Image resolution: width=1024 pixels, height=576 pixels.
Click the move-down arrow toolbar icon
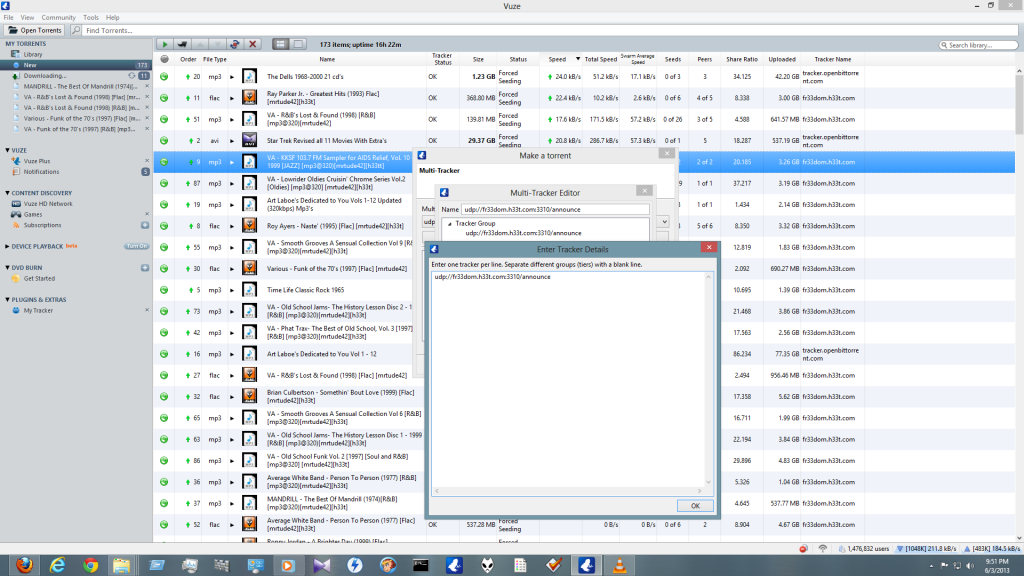[x=217, y=44]
